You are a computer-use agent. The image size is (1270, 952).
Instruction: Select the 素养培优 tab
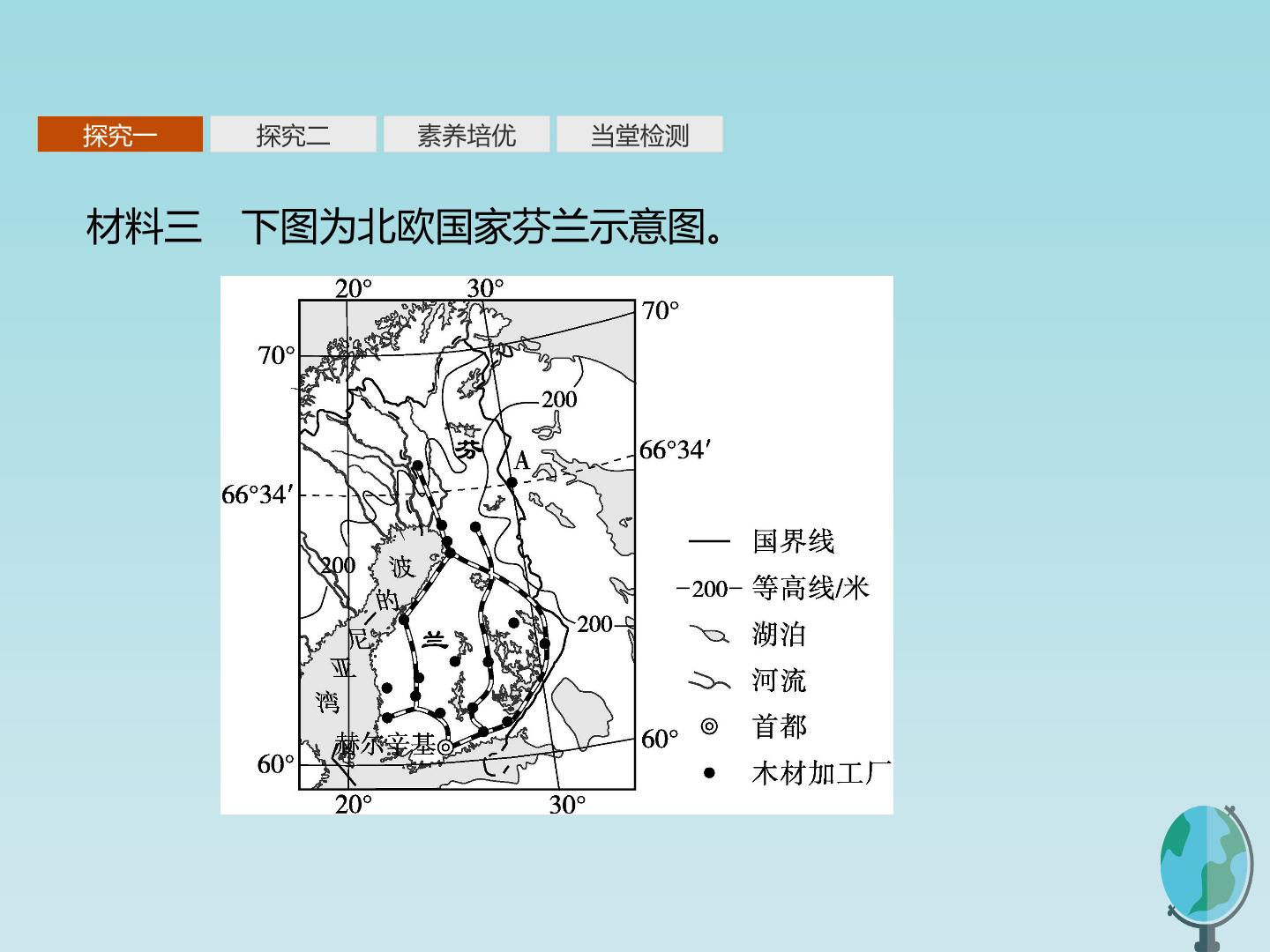(467, 134)
